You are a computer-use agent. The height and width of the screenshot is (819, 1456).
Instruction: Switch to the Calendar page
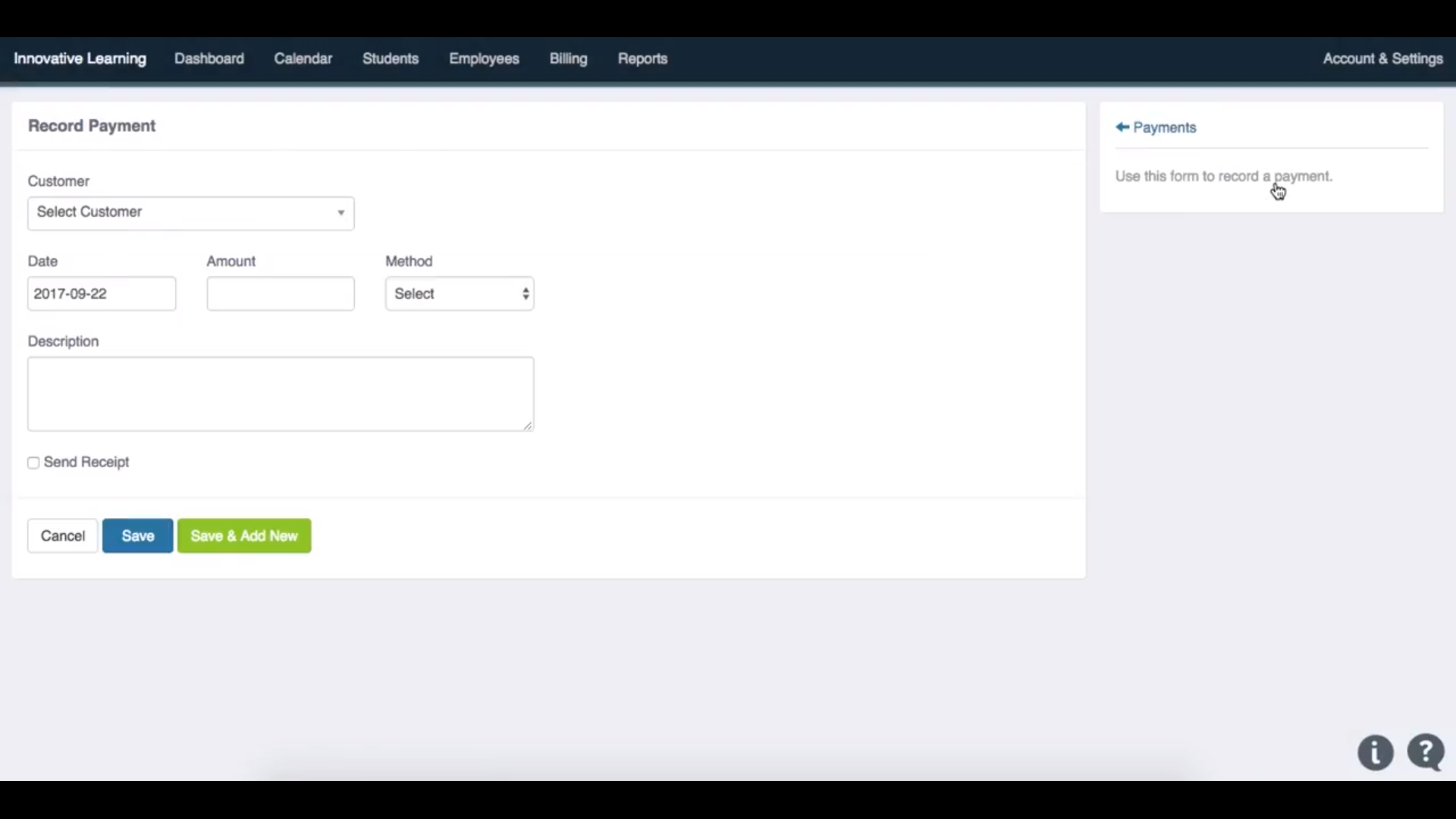303,58
